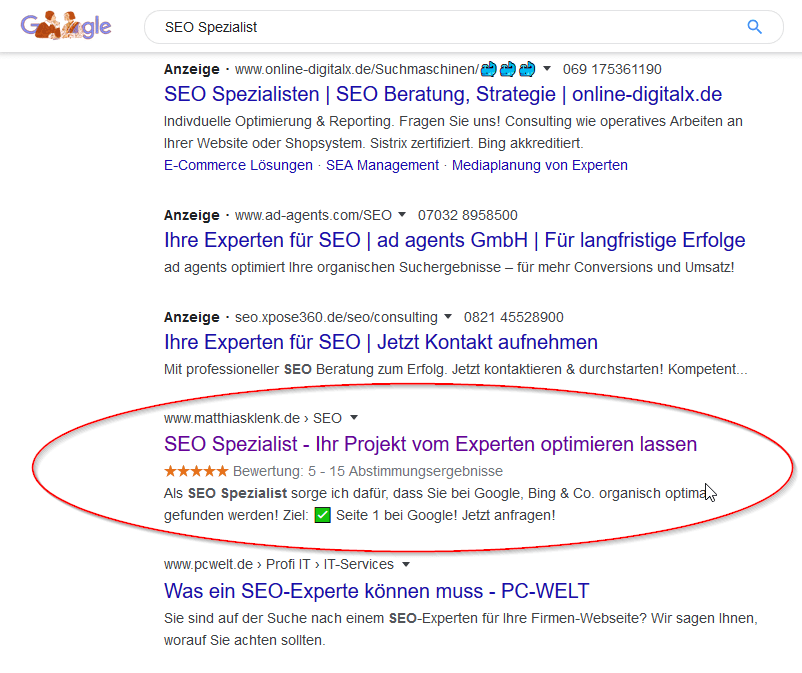Open 'Ihre Experten für SEO | Jetzt Kontakt aufnehmen'
This screenshot has width=802, height=673.
tap(381, 342)
